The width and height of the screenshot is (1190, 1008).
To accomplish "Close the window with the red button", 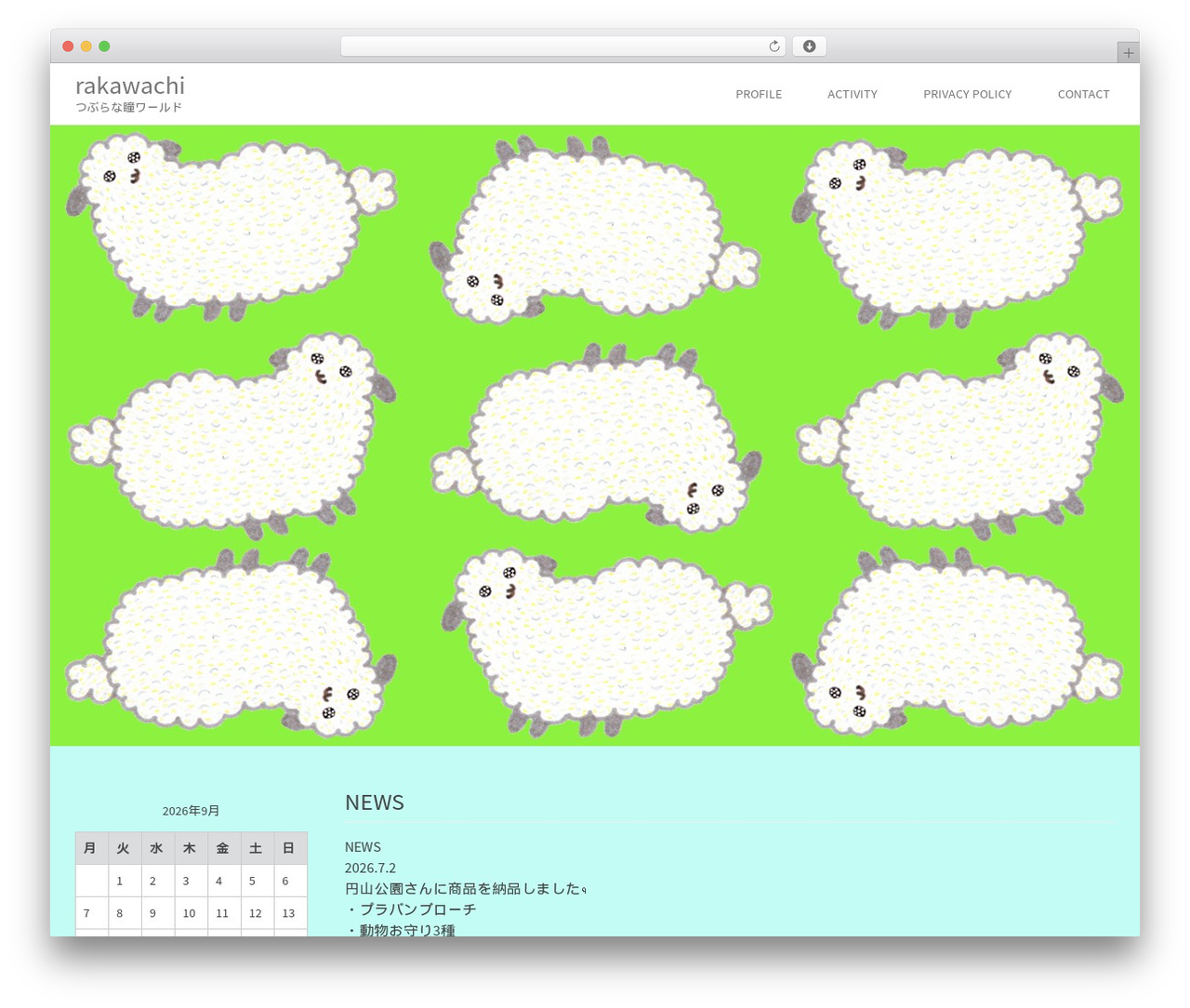I will tap(68, 46).
